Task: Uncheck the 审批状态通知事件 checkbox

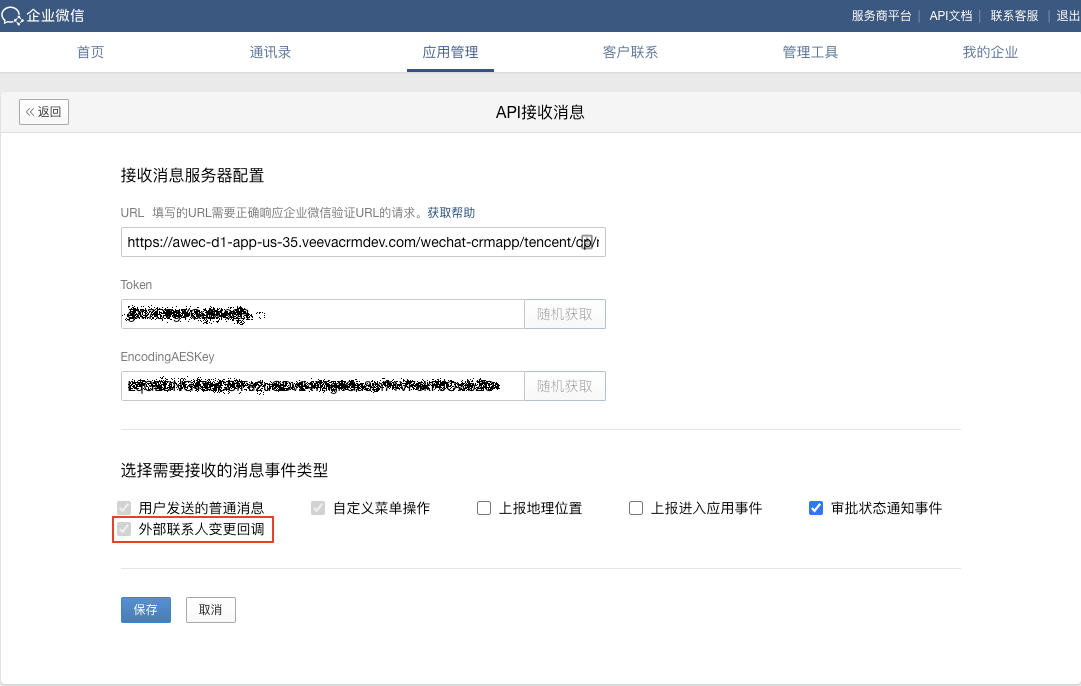Action: pyautogui.click(x=816, y=508)
